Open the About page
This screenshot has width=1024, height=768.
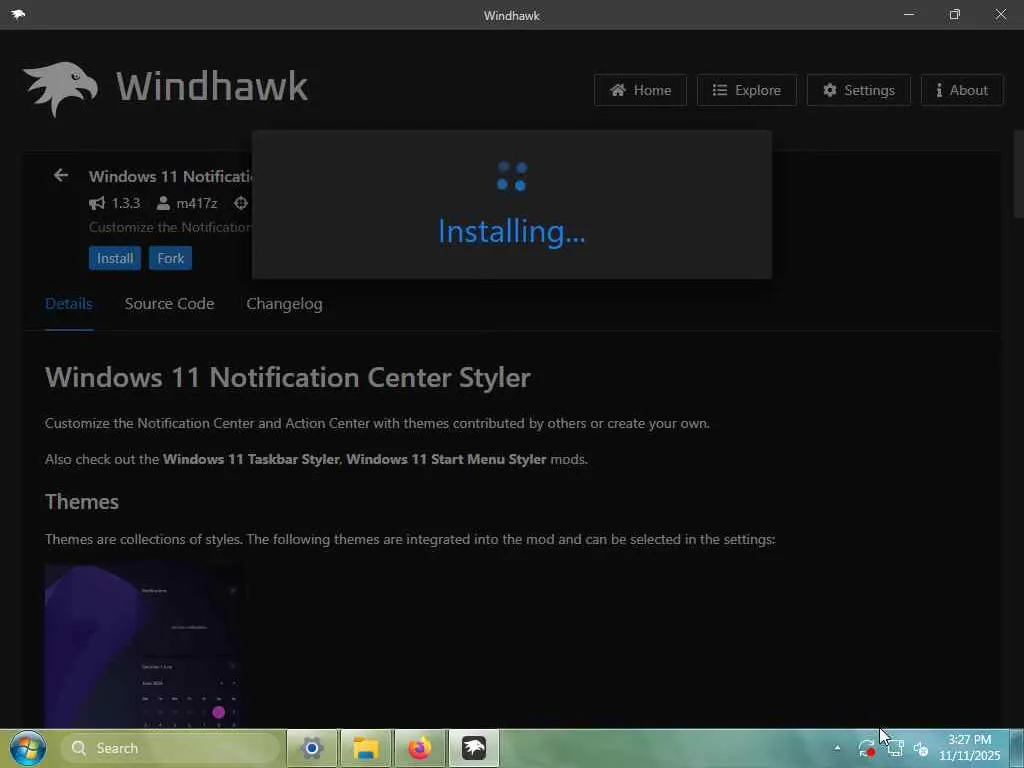click(x=962, y=90)
